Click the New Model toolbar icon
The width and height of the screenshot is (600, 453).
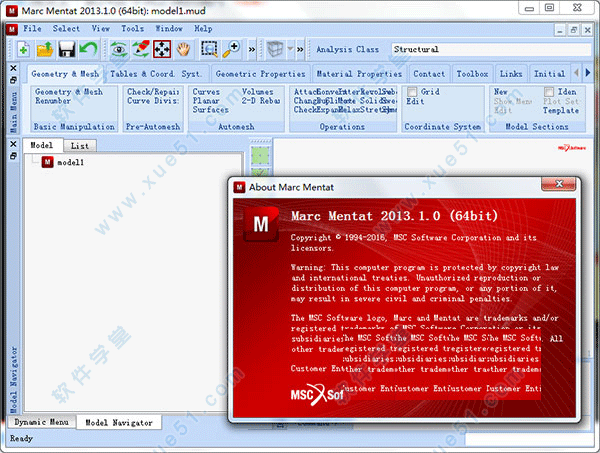[x=24, y=50]
